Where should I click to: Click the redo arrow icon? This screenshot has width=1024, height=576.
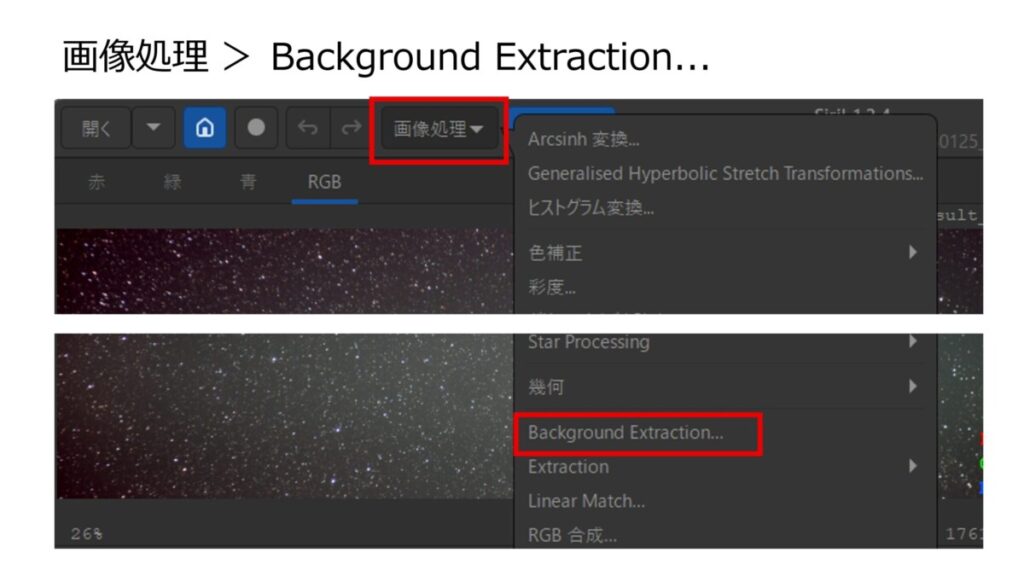click(x=351, y=128)
